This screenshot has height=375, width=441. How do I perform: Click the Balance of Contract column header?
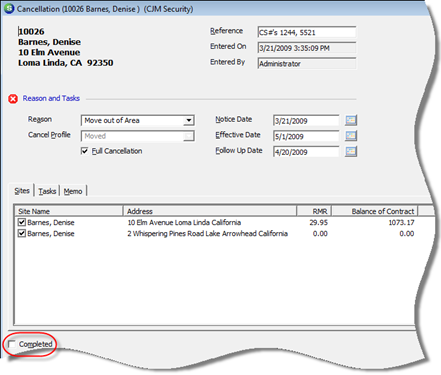point(374,211)
